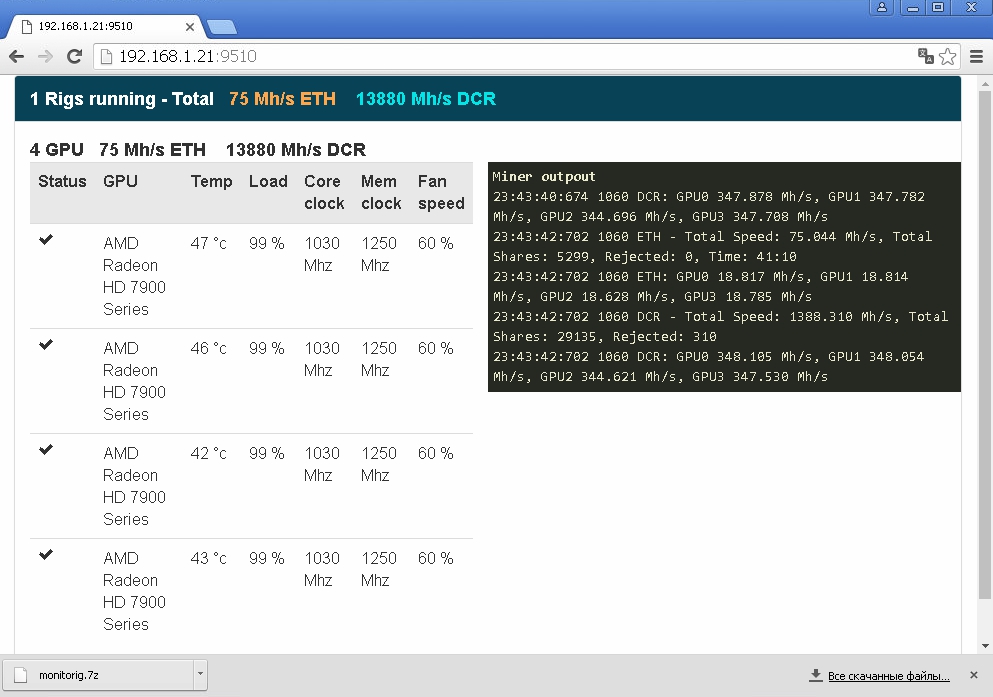Viewport: 993px width, 697px height.
Task: Click the download arrow icon in downloads bar
Action: 816,675
